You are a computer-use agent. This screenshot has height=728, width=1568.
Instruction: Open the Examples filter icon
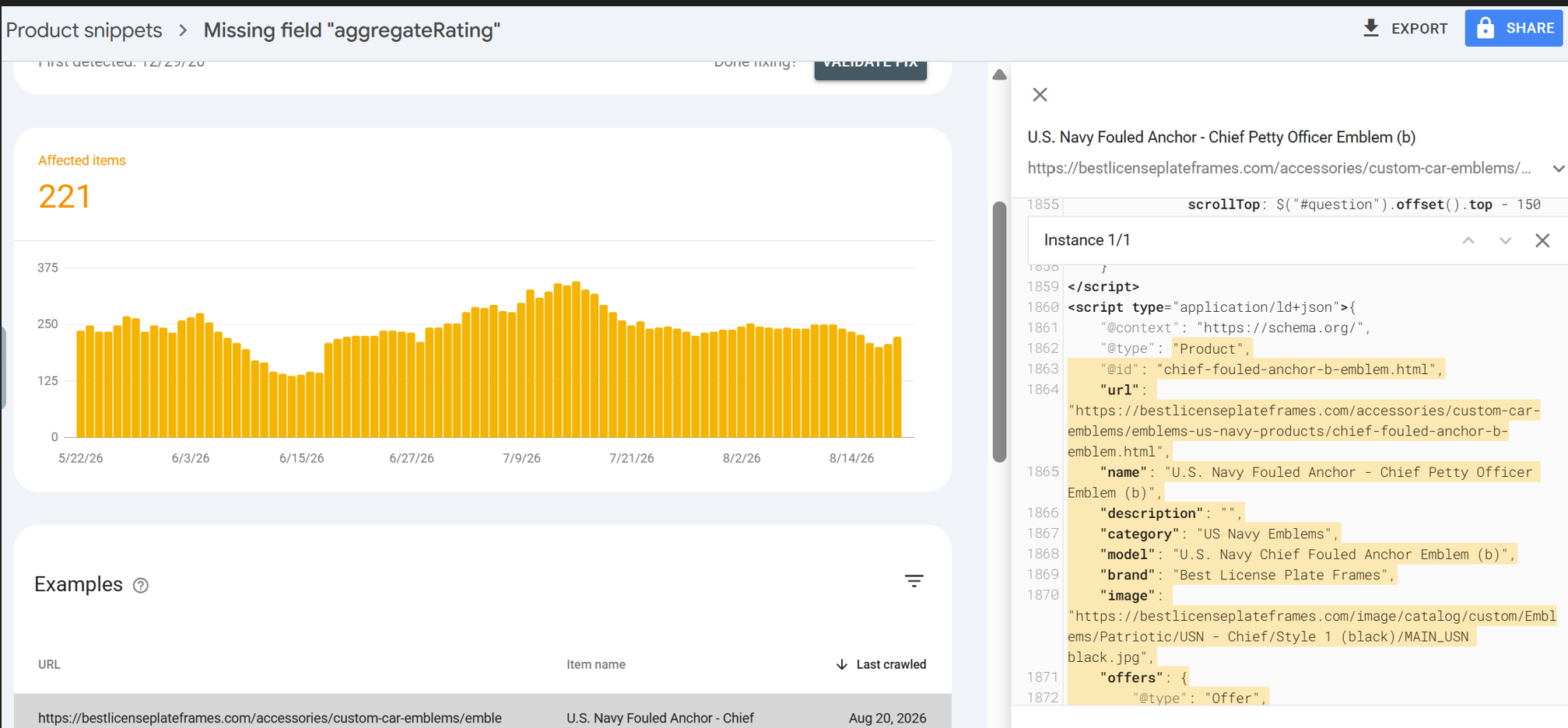pos(914,581)
